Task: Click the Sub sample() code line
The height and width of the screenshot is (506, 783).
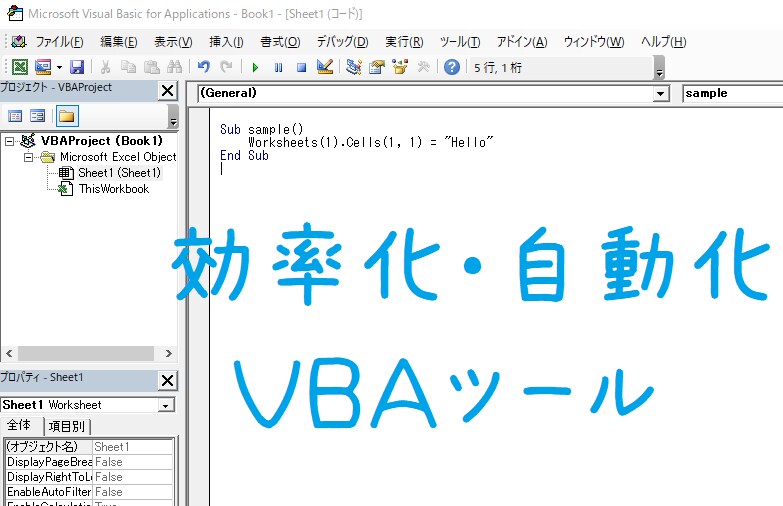Action: point(262,129)
